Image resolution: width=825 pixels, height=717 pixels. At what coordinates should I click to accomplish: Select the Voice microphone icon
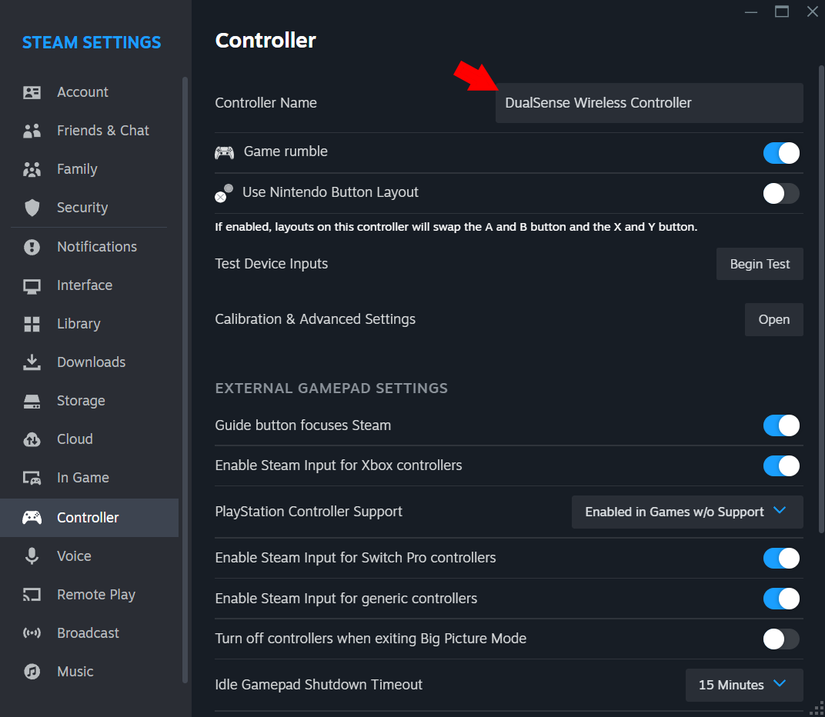(32, 556)
